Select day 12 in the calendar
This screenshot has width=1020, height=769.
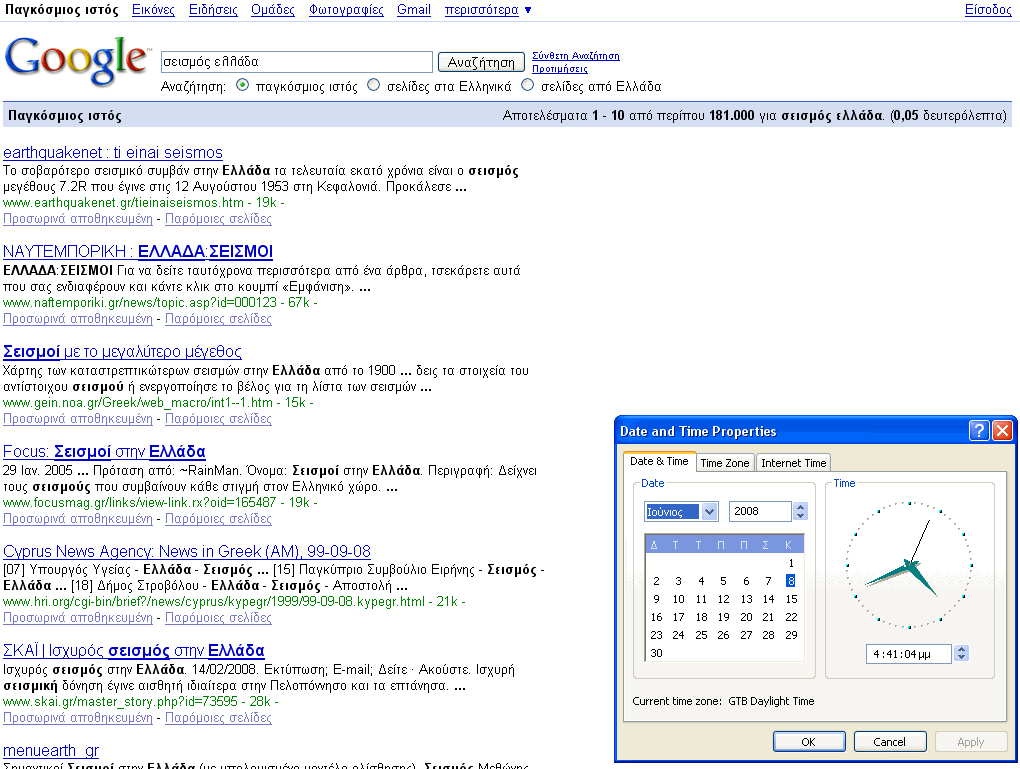(723, 599)
